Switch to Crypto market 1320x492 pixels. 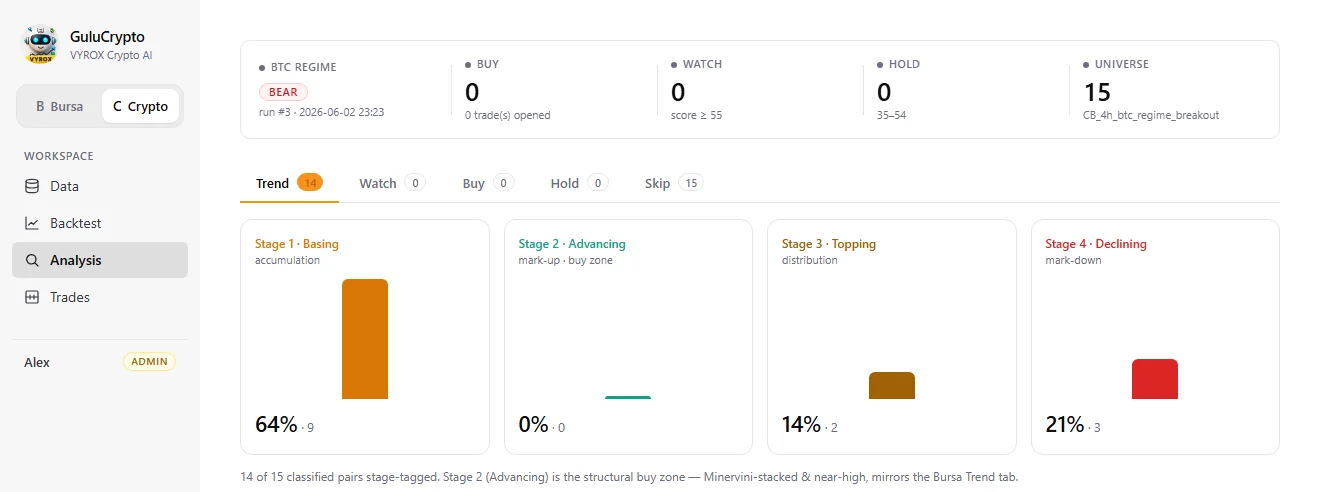(140, 106)
